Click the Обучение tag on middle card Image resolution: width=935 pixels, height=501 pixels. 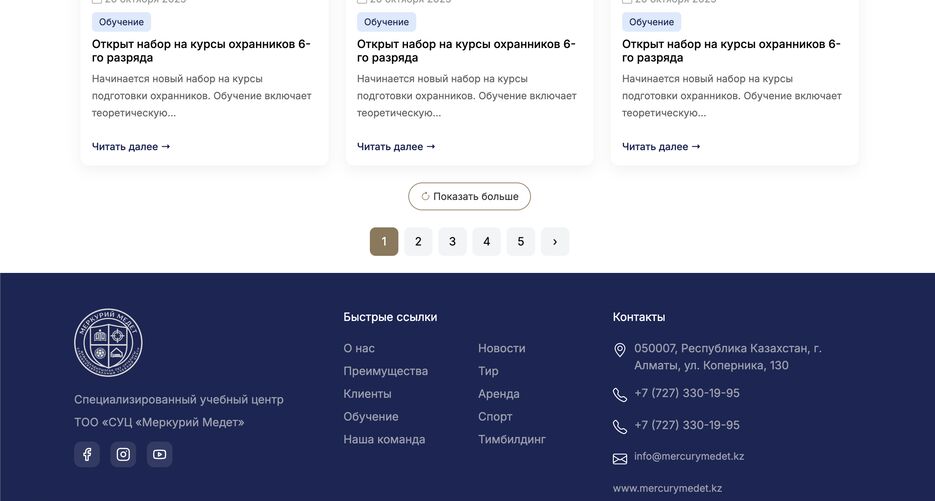pos(386,22)
